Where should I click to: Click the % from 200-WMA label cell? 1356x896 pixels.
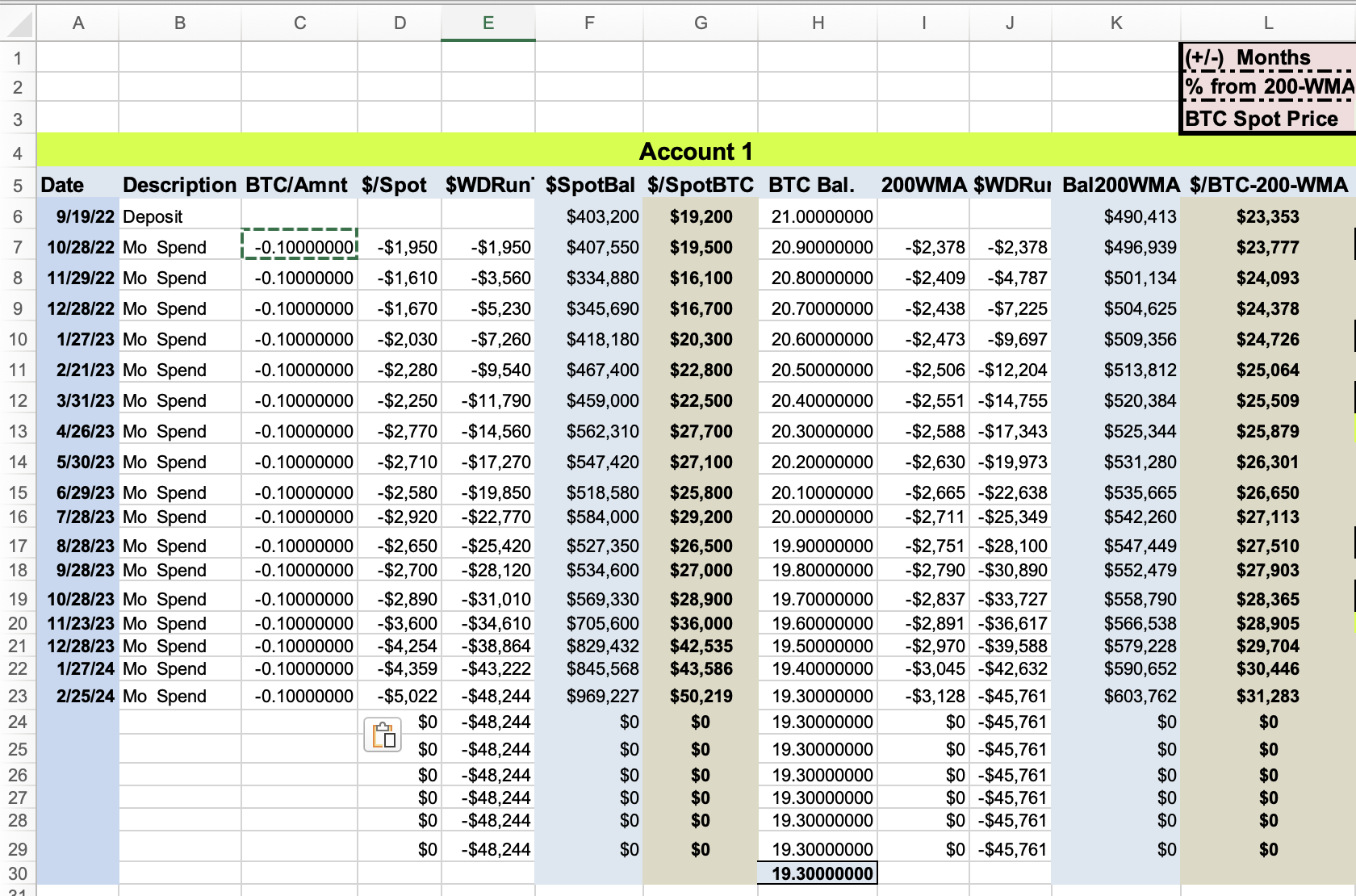[x=1268, y=86]
